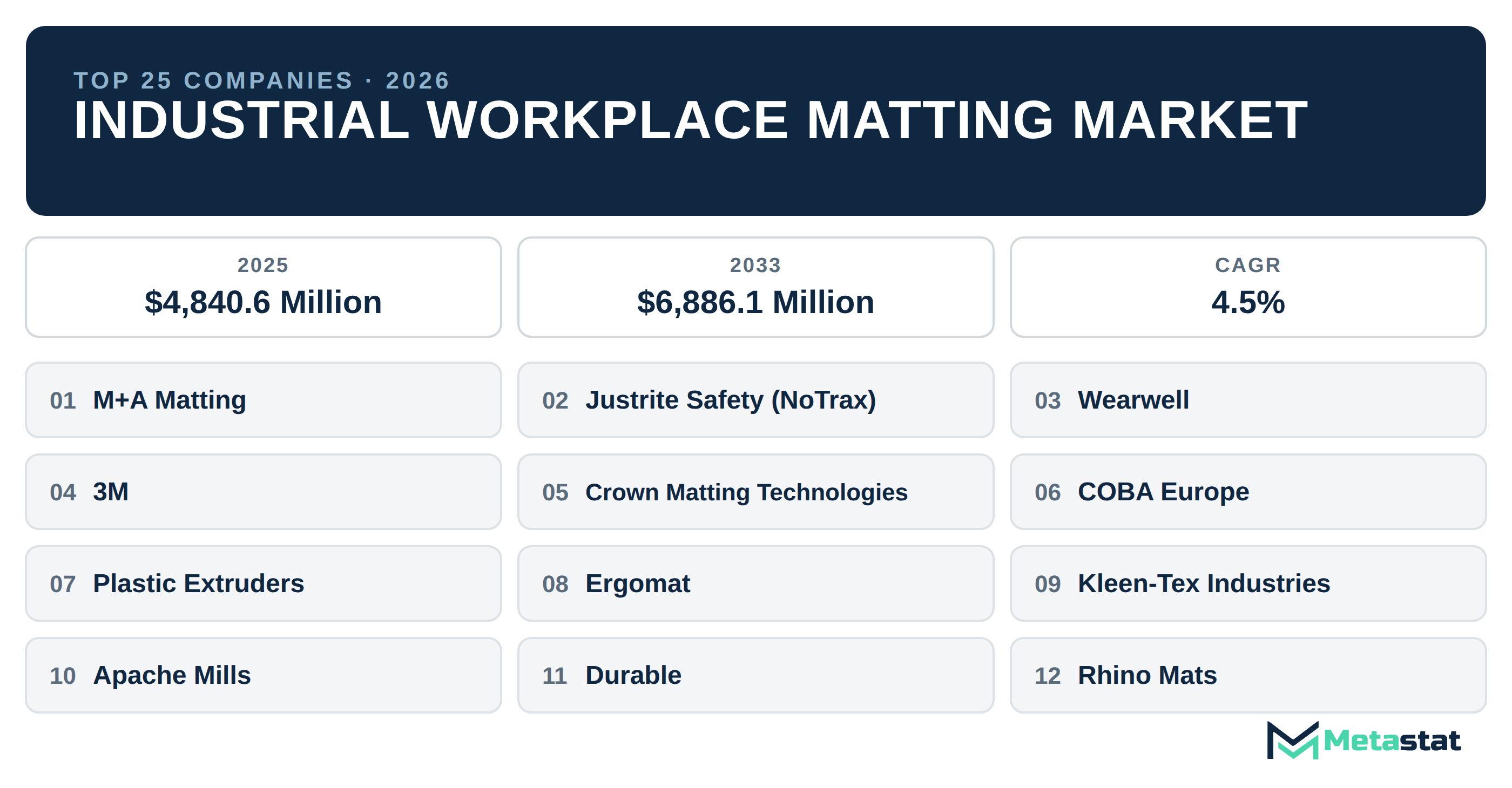This screenshot has width=1512, height=788.
Task: Click the Ergomat entry
Action: point(755,584)
